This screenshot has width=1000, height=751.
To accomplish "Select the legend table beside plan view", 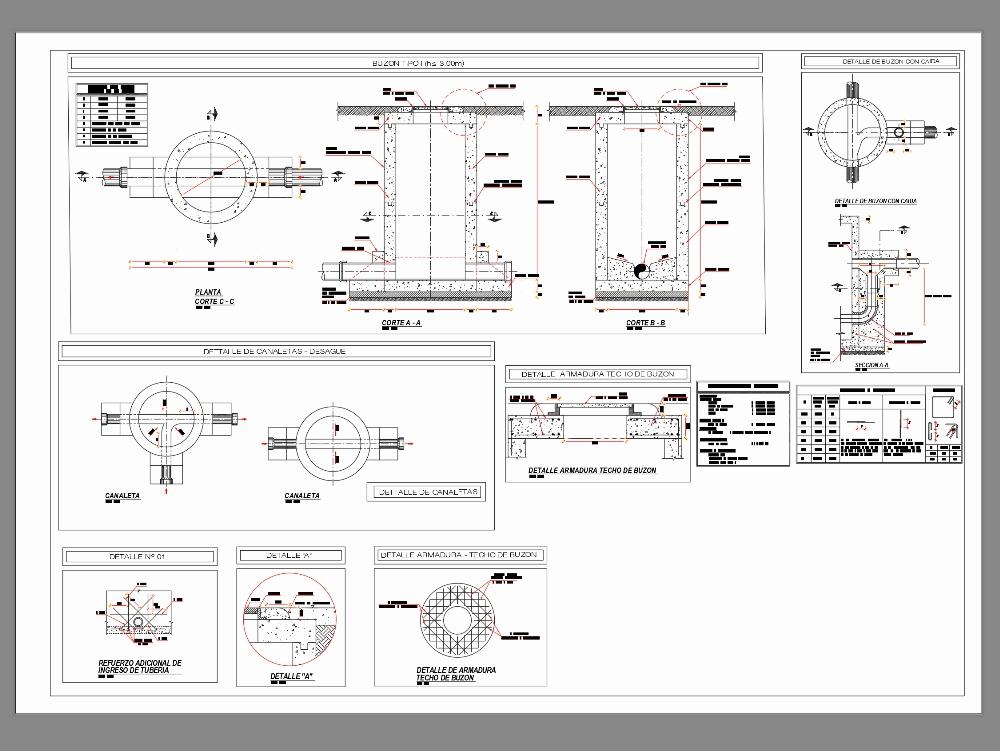I will 112,117.
